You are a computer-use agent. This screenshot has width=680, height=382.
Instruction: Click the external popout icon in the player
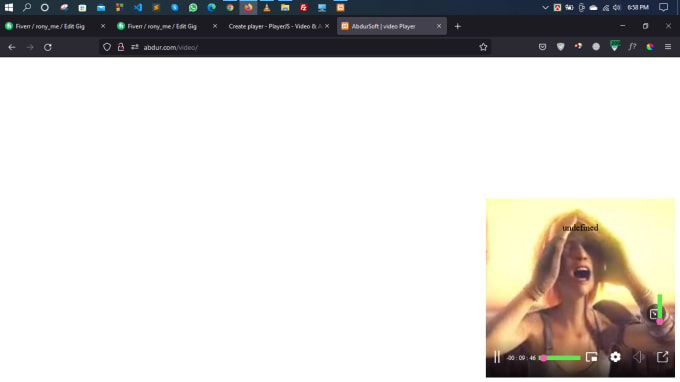click(x=662, y=357)
